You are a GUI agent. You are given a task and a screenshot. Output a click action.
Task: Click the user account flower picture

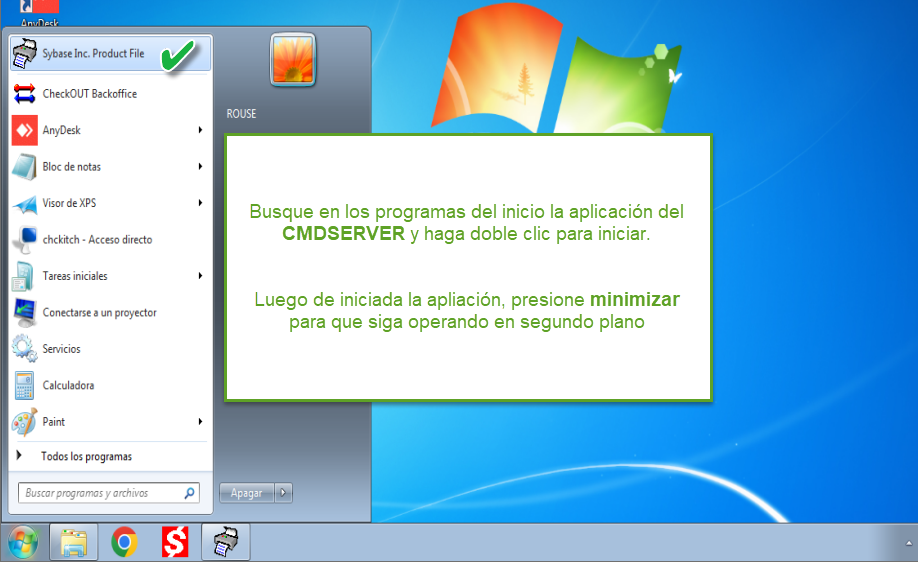coord(293,60)
